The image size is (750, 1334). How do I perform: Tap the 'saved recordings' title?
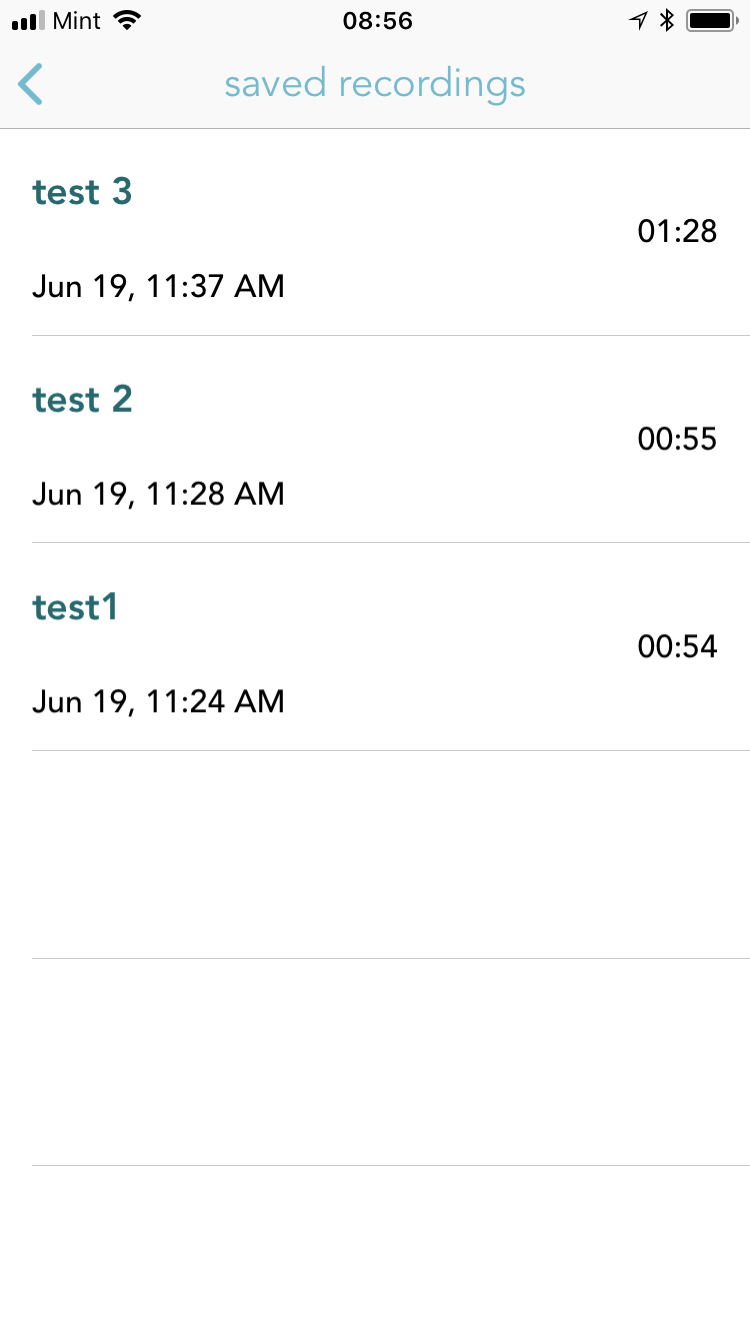(375, 84)
